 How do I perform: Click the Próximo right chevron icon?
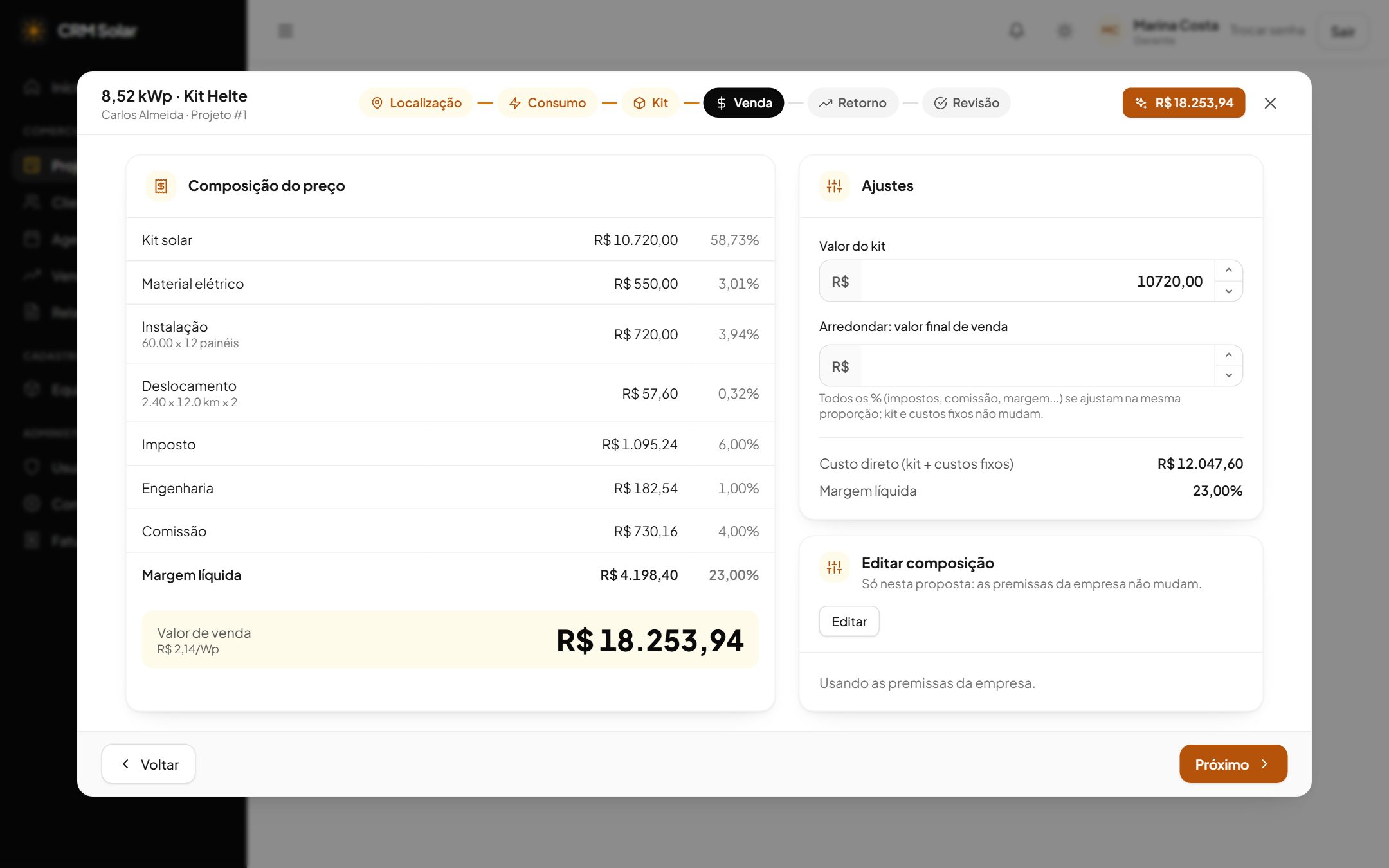pyautogui.click(x=1264, y=764)
